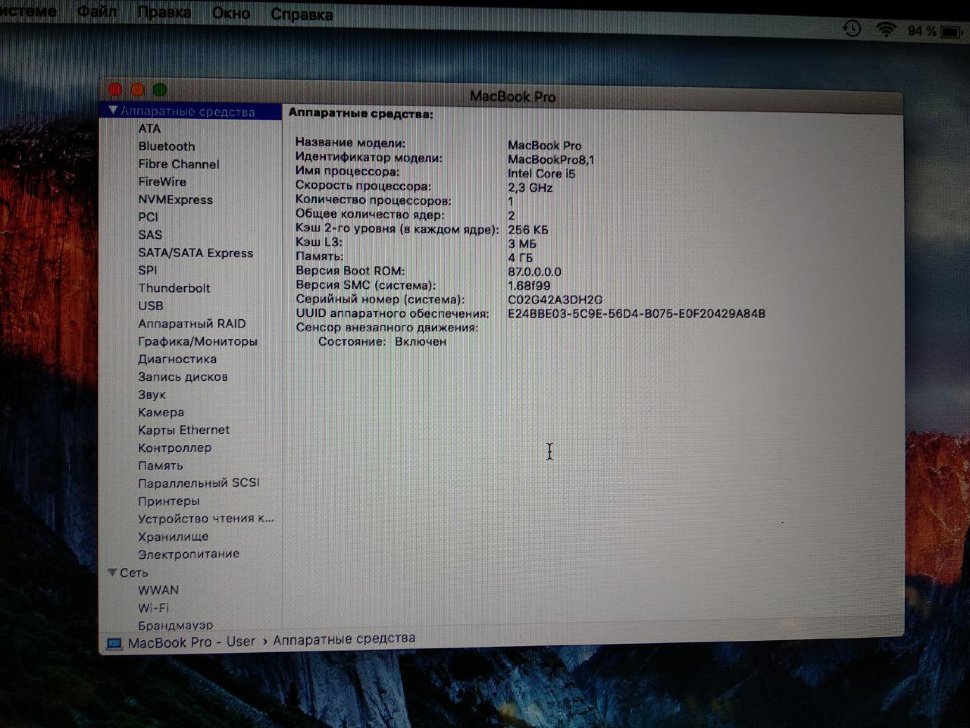The height and width of the screenshot is (728, 970).
Task: Select Контроллер in the sidebar
Action: tap(174, 448)
